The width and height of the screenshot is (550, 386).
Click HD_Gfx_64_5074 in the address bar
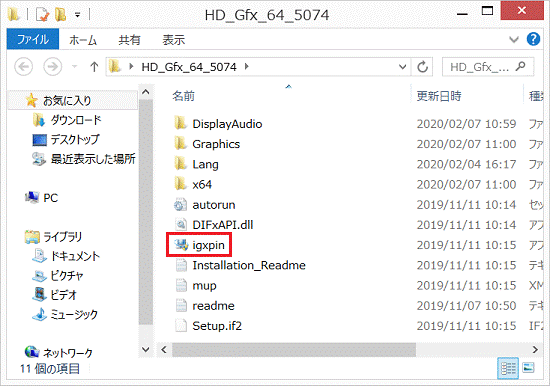[189, 67]
